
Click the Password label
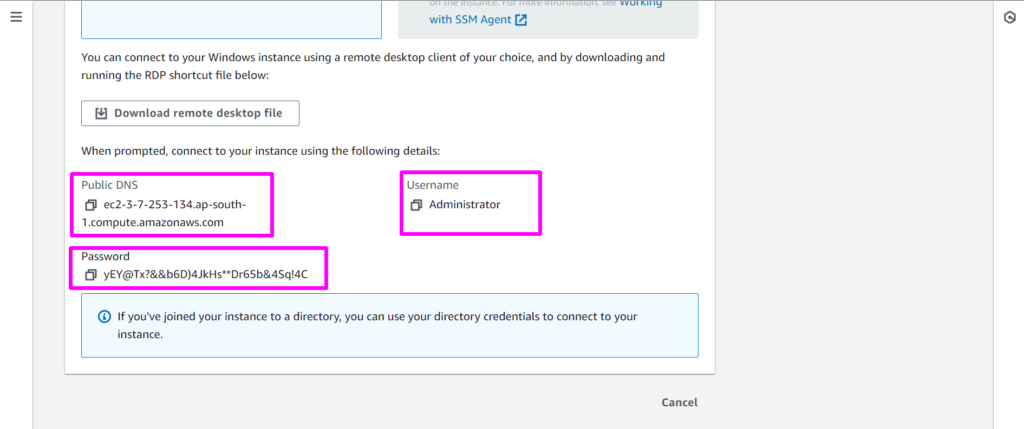pos(105,257)
